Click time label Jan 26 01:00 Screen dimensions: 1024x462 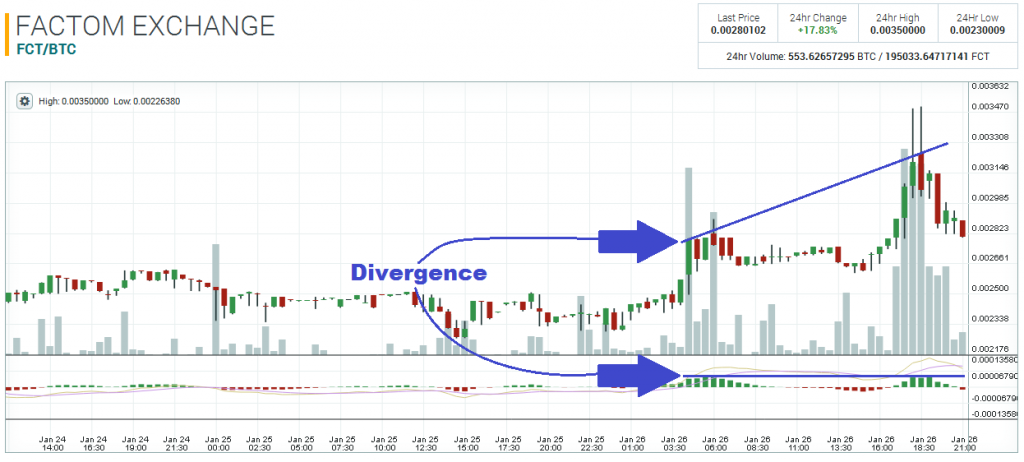click(x=632, y=444)
